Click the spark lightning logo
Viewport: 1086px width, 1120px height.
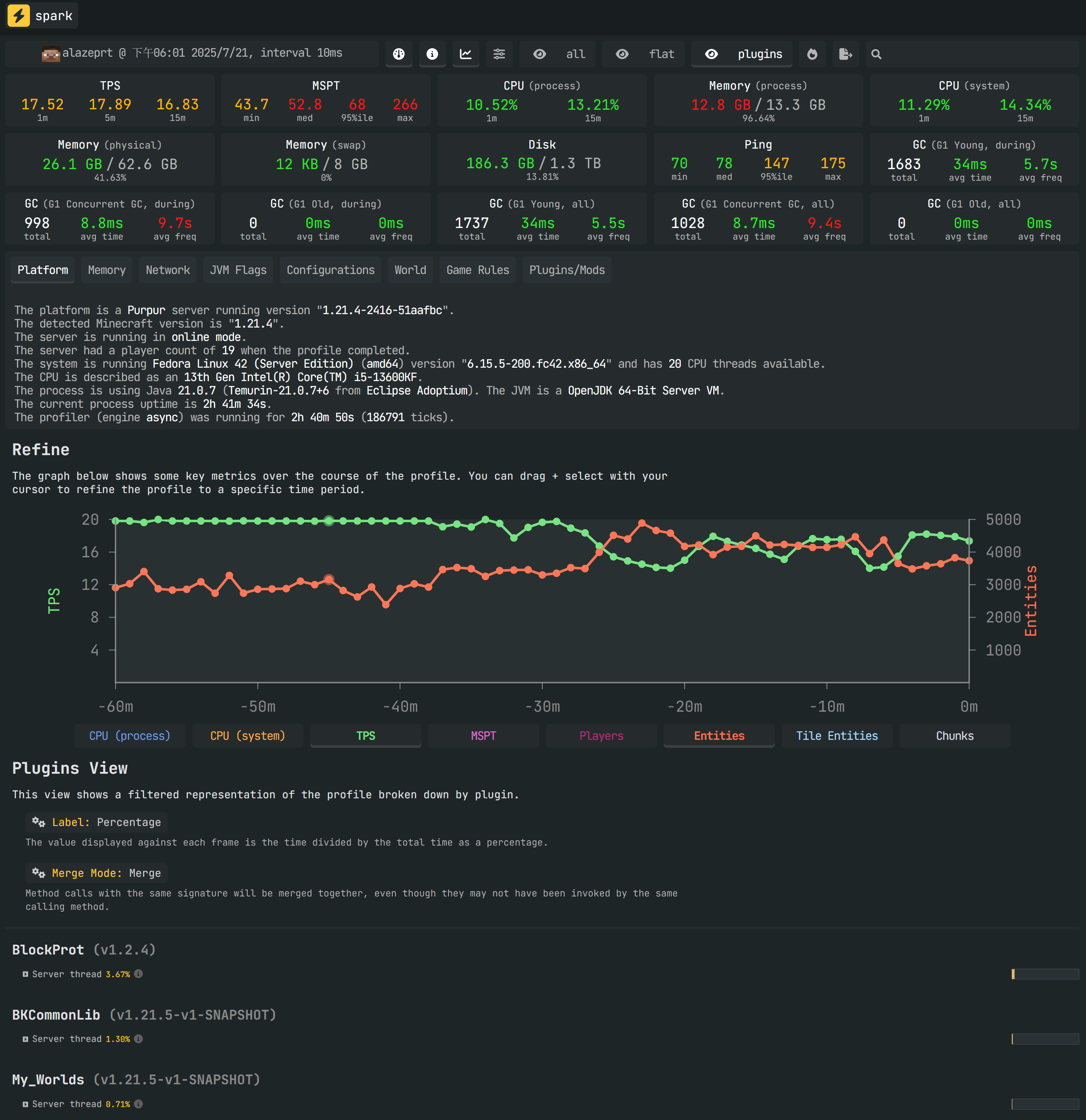[x=19, y=16]
